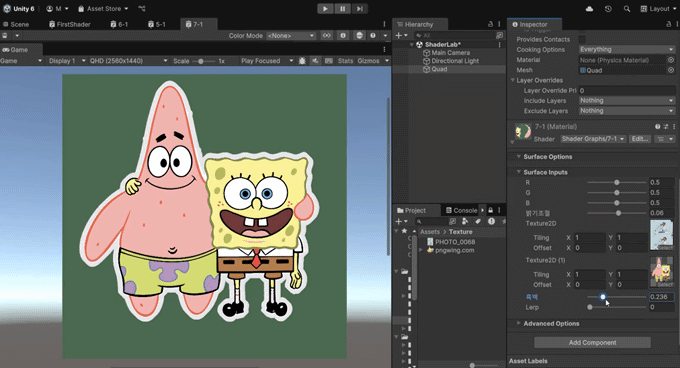Toggle the mute audio icon in Game view
The height and width of the screenshot is (368, 680).
point(315,61)
